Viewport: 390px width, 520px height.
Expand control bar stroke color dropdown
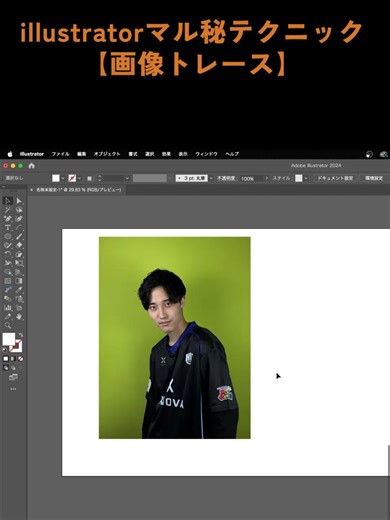pyautogui.click(x=79, y=178)
